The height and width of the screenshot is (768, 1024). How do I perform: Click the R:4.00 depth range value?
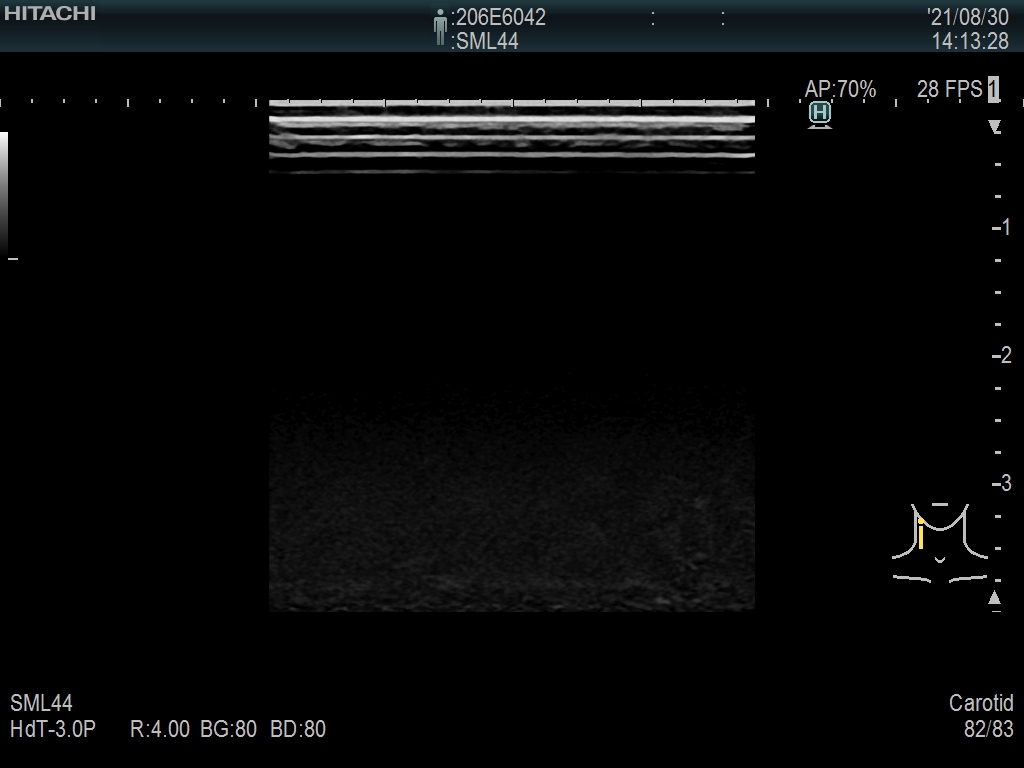160,729
